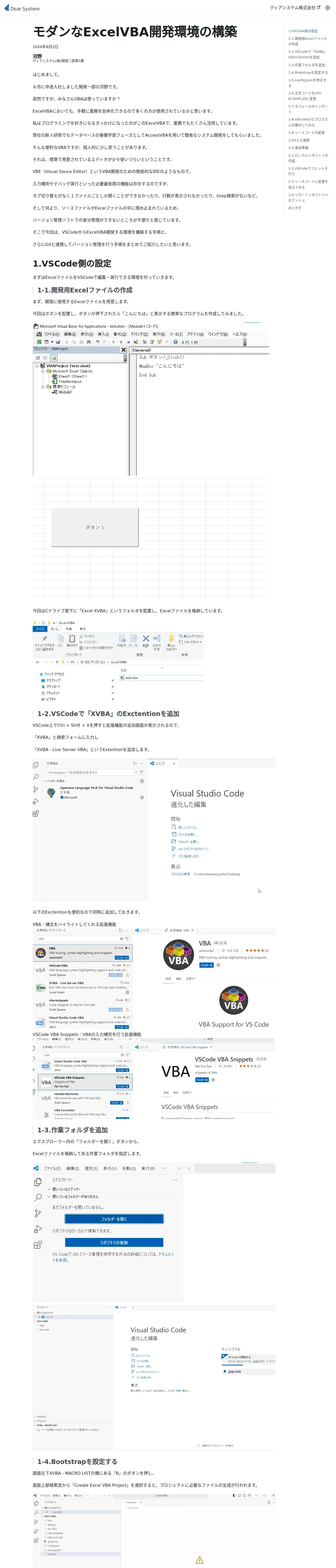This screenshot has height=1568, width=336.
Task: Select 1-9.ソースコードの変更 in contents
Action: (x=306, y=133)
